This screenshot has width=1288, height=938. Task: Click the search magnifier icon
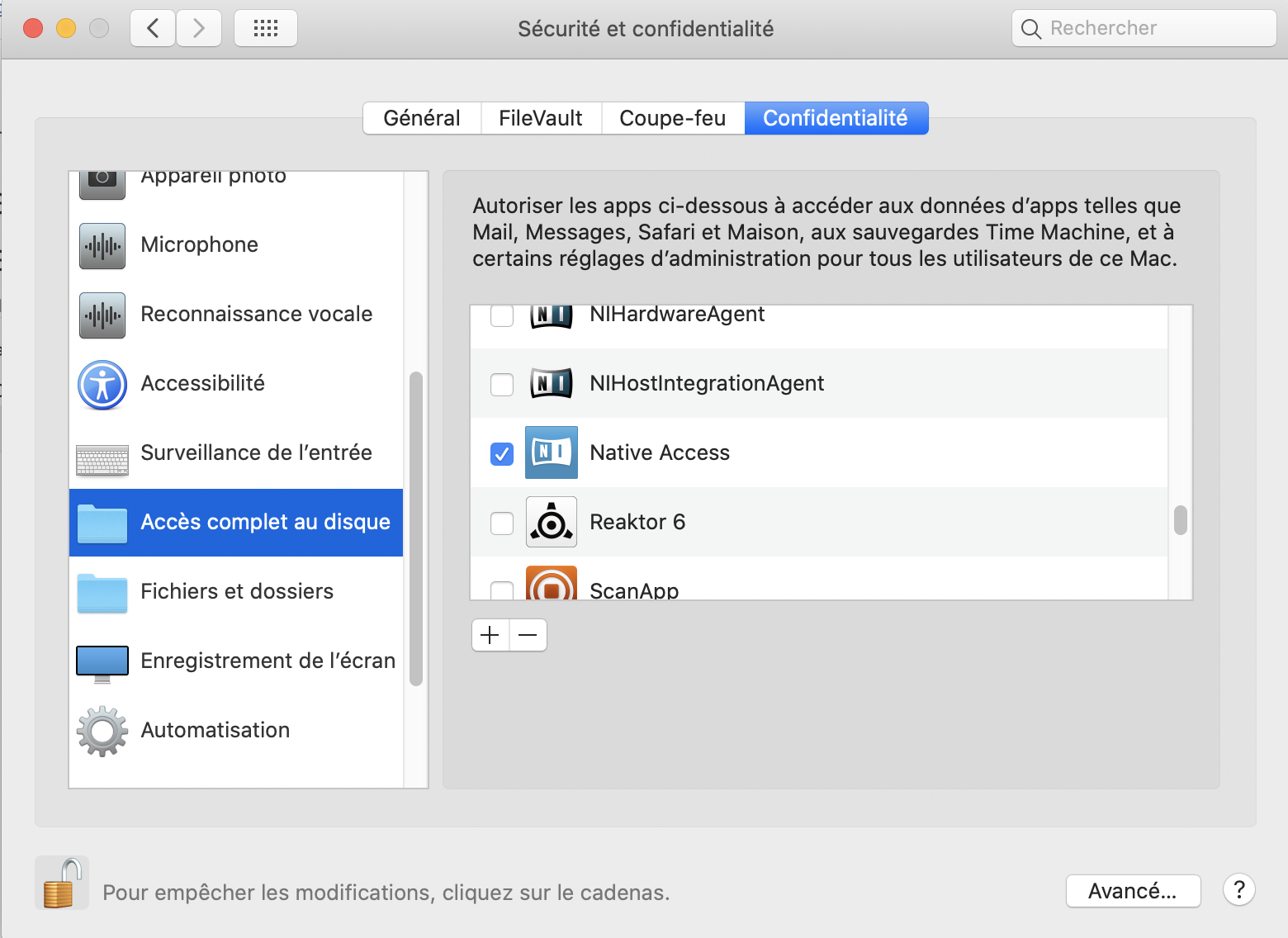coord(1031,29)
